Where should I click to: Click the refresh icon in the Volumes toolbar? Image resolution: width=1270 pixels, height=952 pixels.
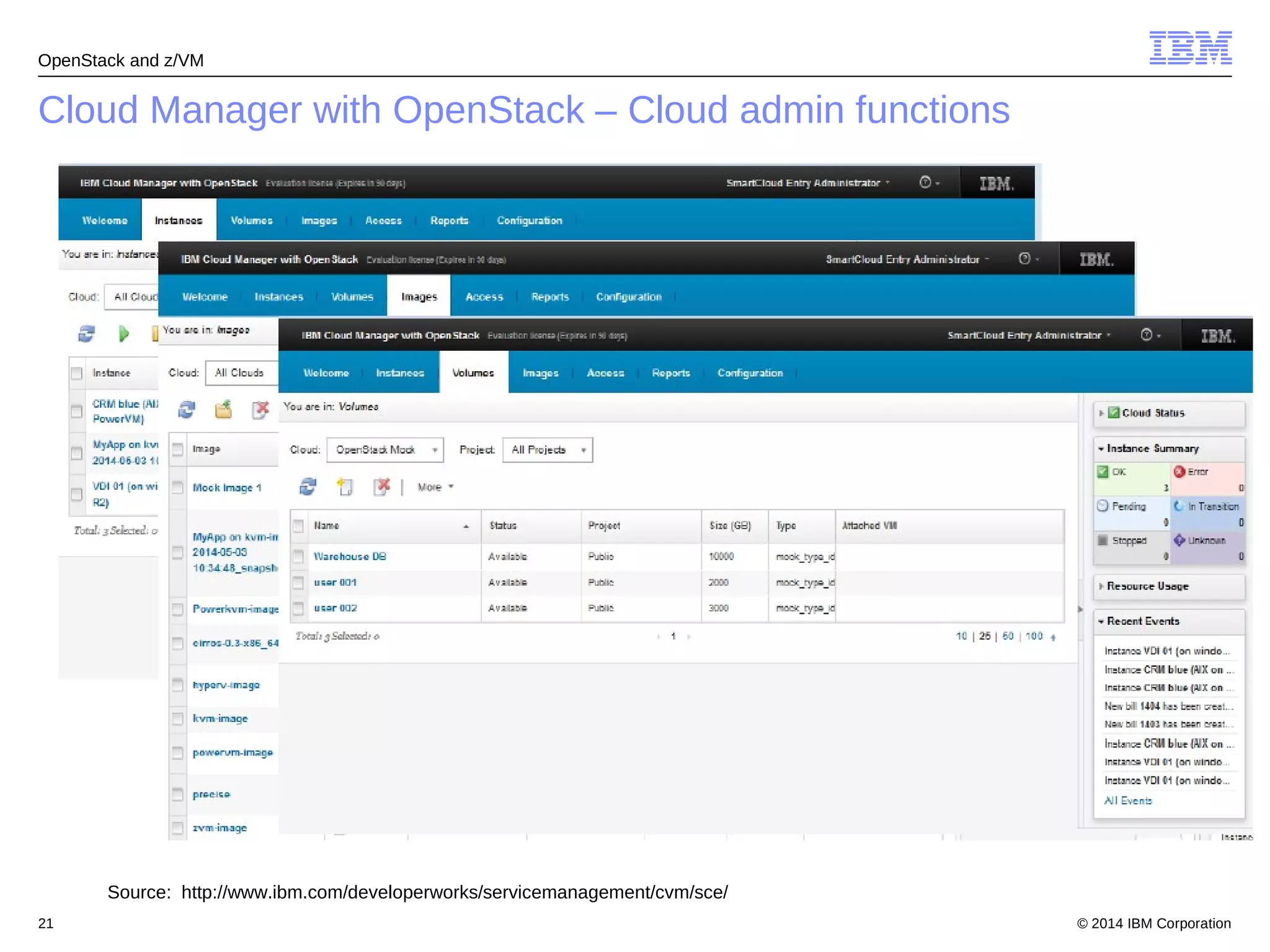pos(308,487)
